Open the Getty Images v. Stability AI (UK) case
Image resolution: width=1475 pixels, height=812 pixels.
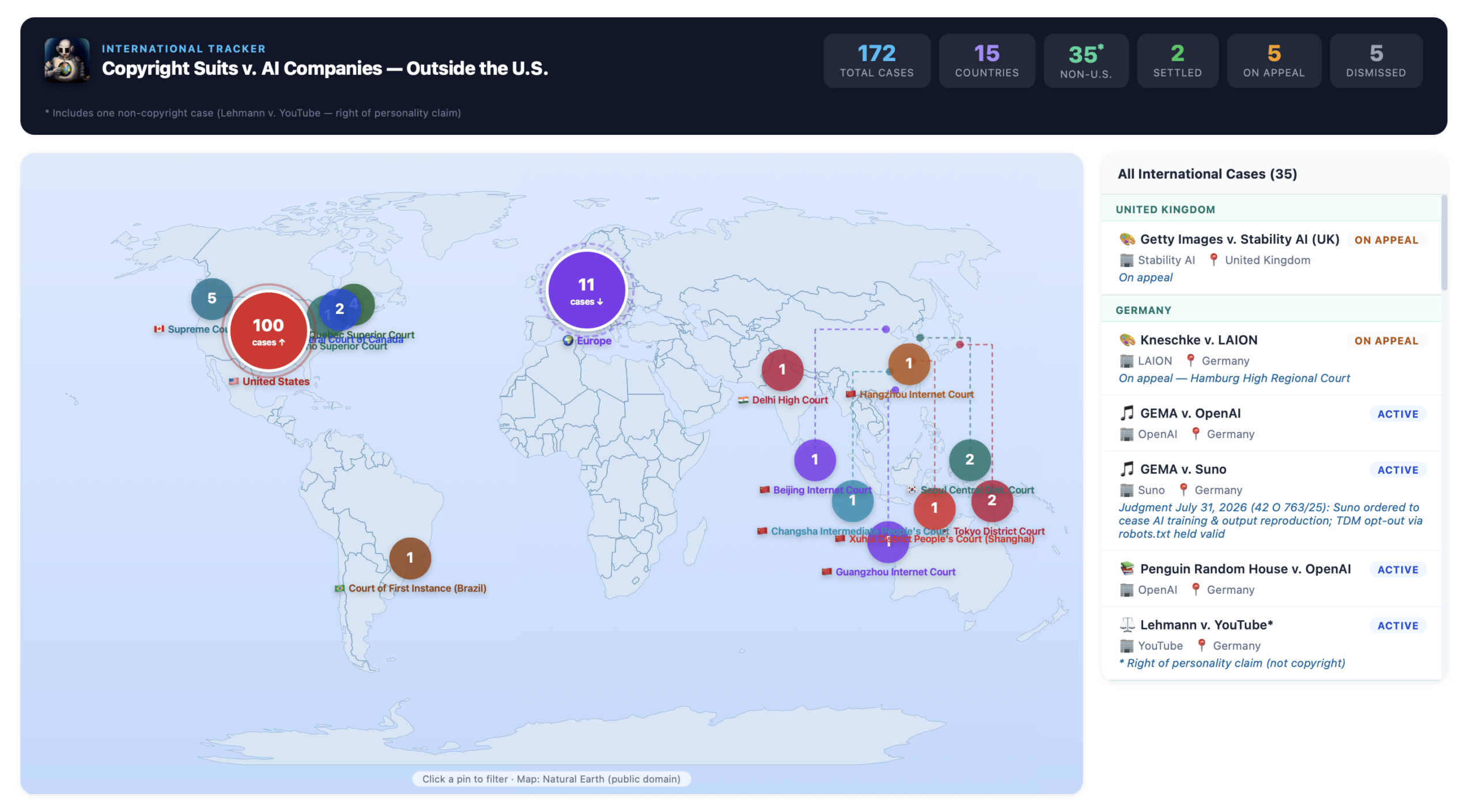[x=1270, y=258]
